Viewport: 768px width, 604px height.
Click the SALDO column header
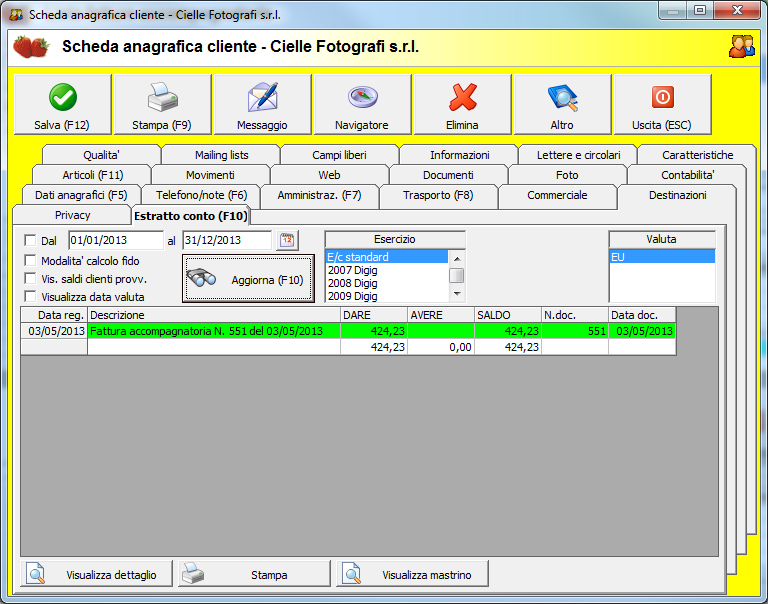[x=508, y=315]
